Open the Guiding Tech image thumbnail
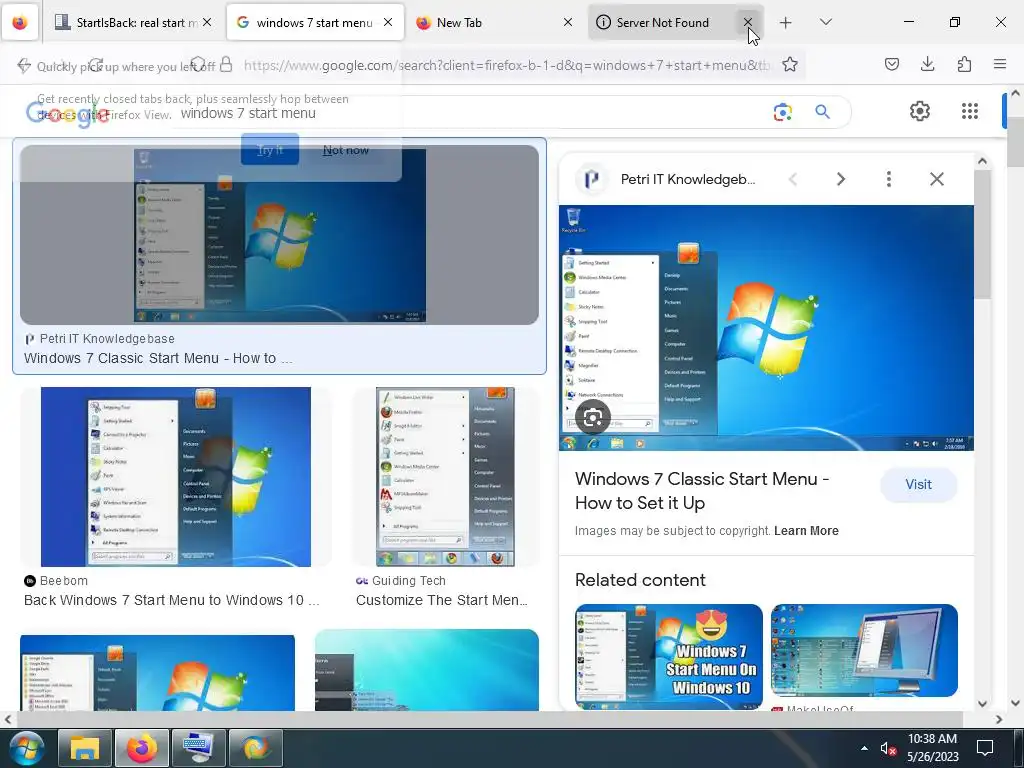Viewport: 1024px width, 768px height. point(445,477)
